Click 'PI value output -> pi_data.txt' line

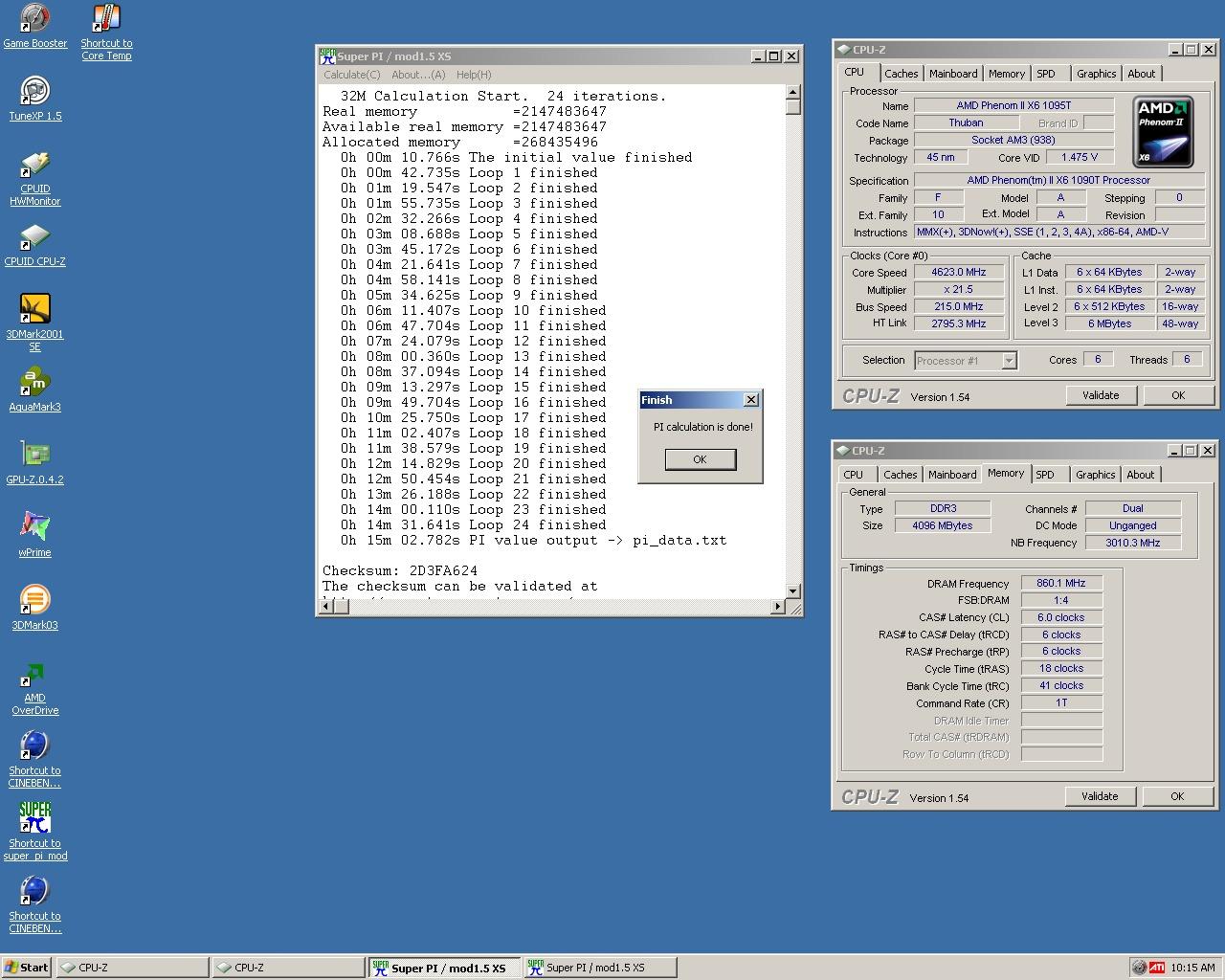coord(533,540)
